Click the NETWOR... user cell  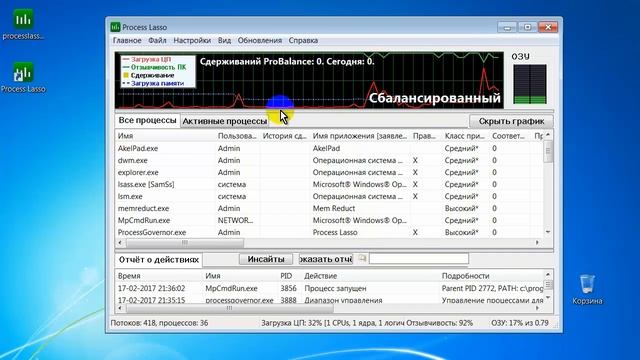(235, 220)
